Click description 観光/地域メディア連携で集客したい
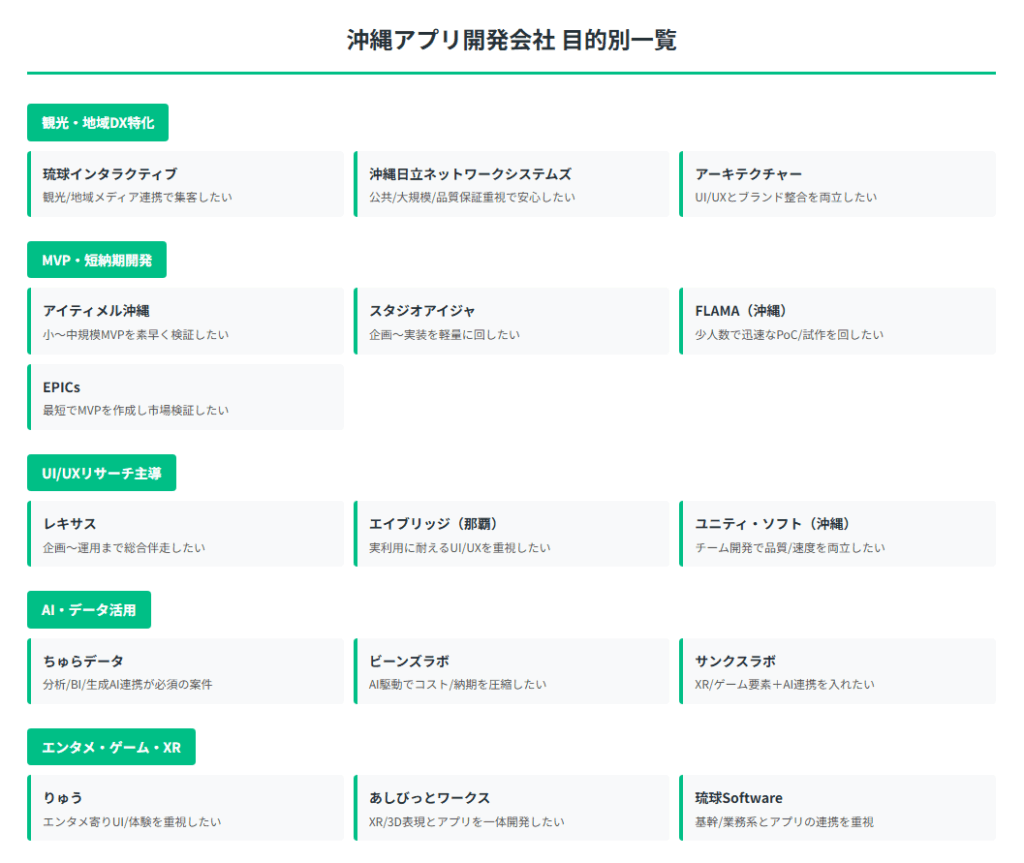 [137, 197]
